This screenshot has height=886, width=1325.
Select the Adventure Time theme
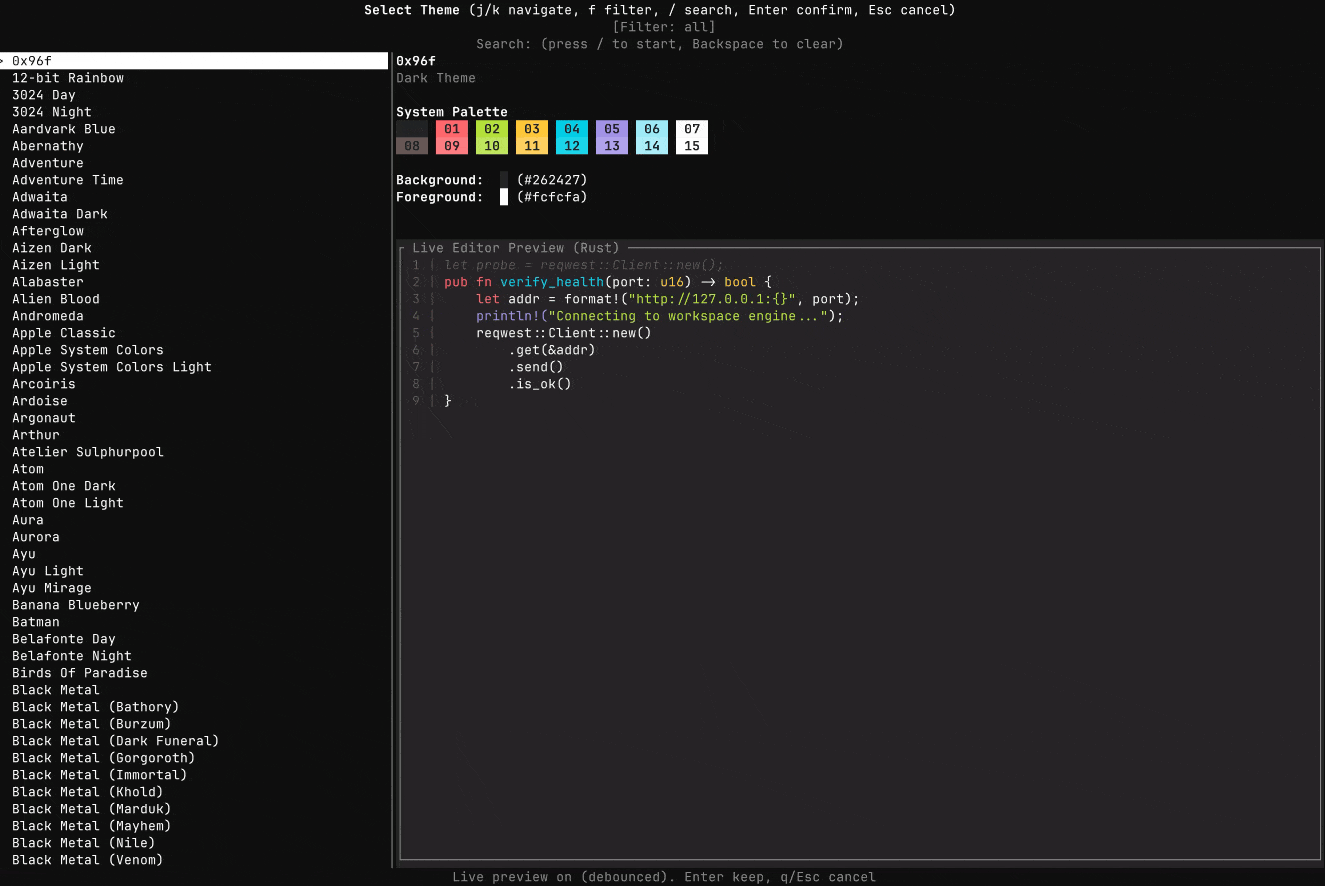tap(68, 180)
